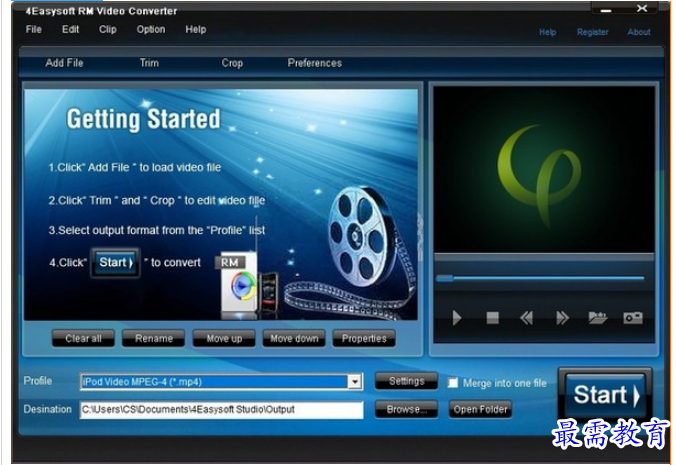Stop the preview playback

click(x=492, y=318)
